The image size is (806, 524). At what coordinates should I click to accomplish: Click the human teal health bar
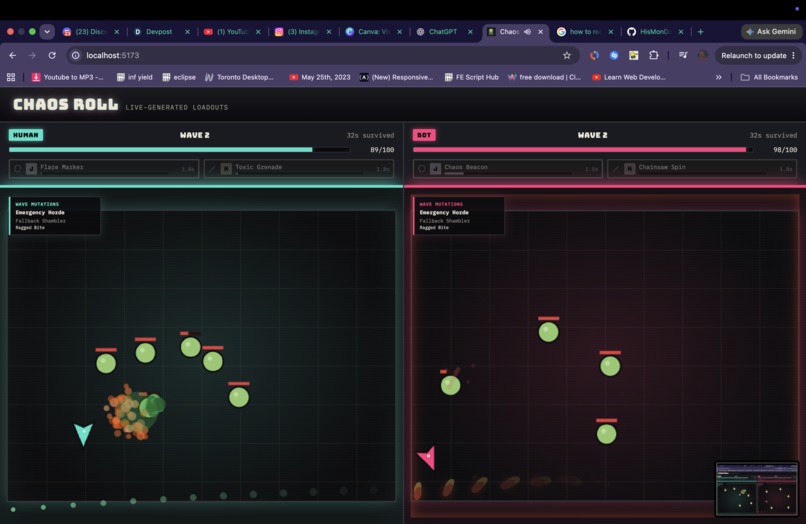pyautogui.click(x=179, y=150)
